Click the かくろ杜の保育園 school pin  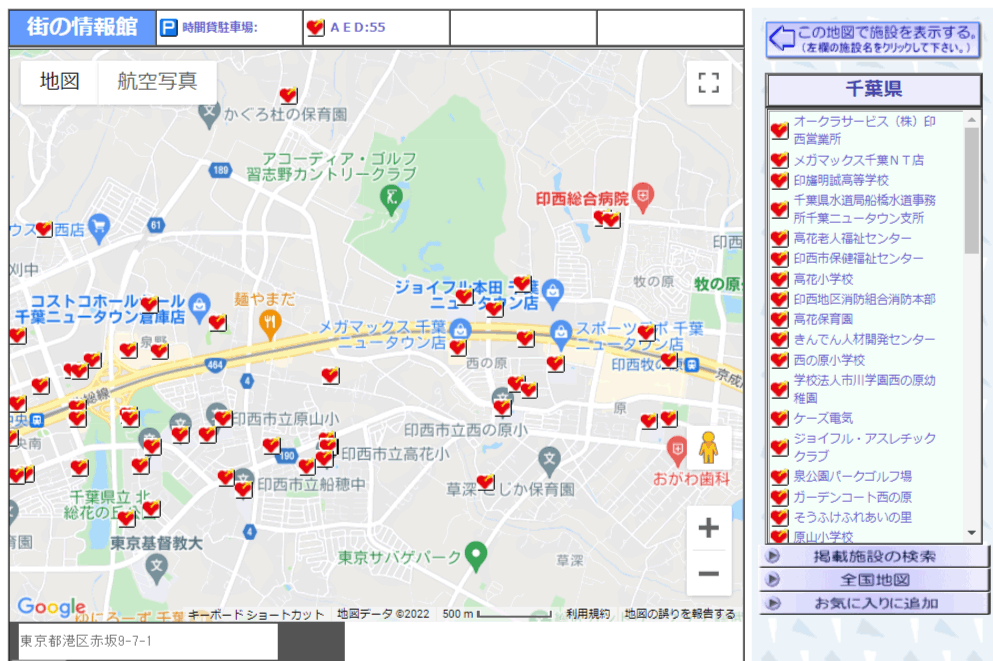209,115
